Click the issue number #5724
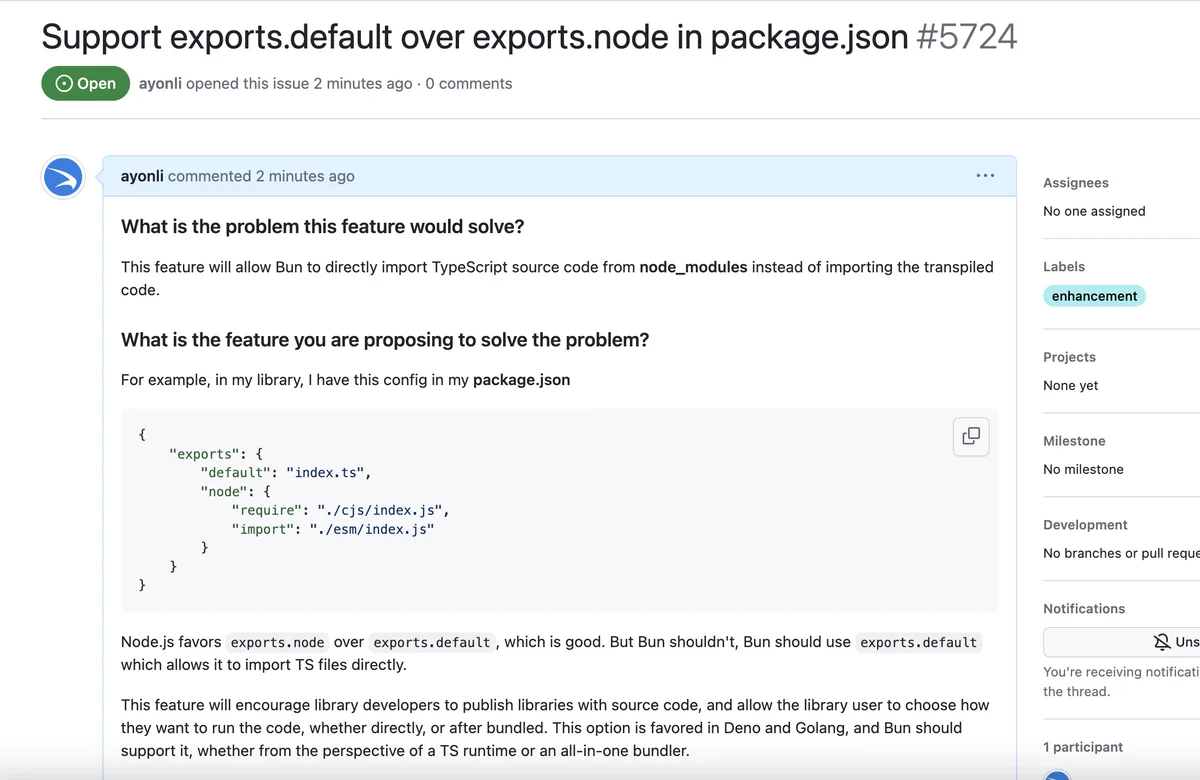Screen dimensions: 1200x780 (967, 37)
